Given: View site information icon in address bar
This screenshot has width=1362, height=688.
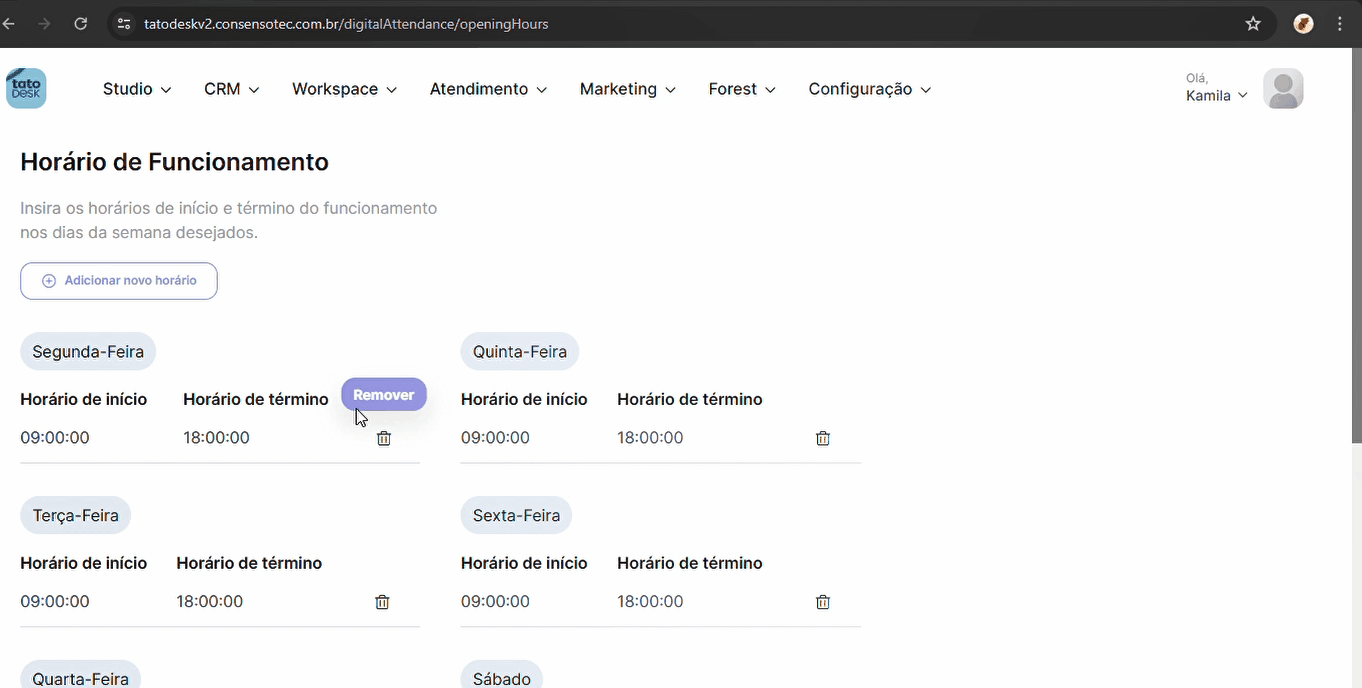Looking at the screenshot, I should [124, 24].
